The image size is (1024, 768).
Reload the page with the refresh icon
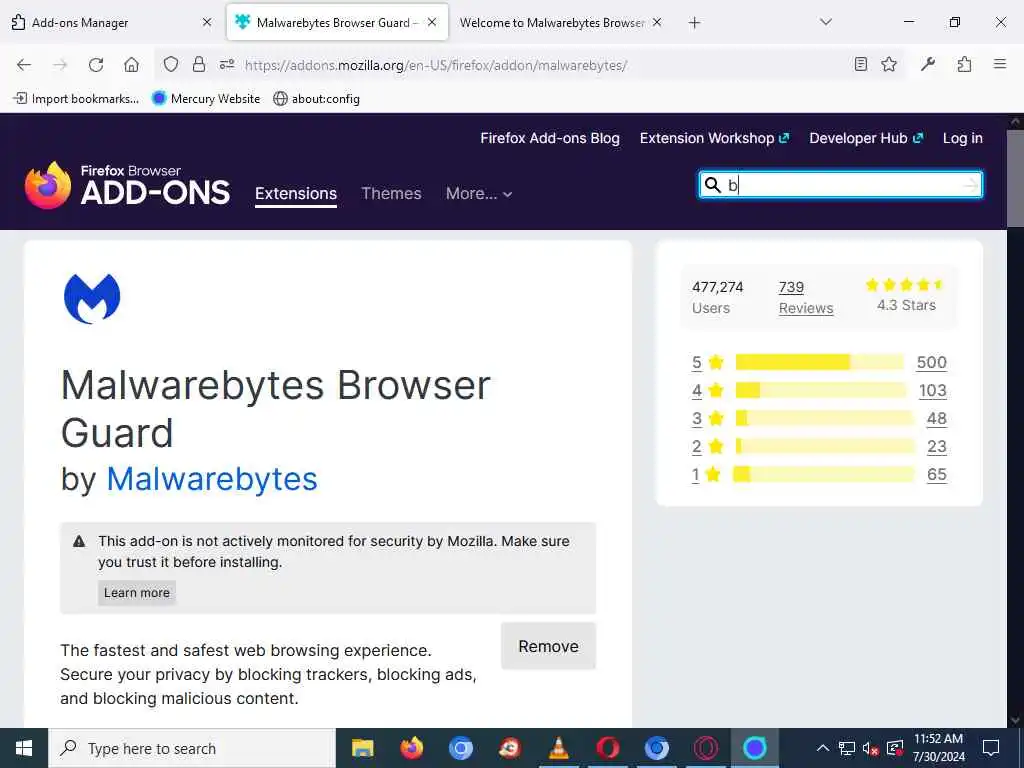pos(96,65)
